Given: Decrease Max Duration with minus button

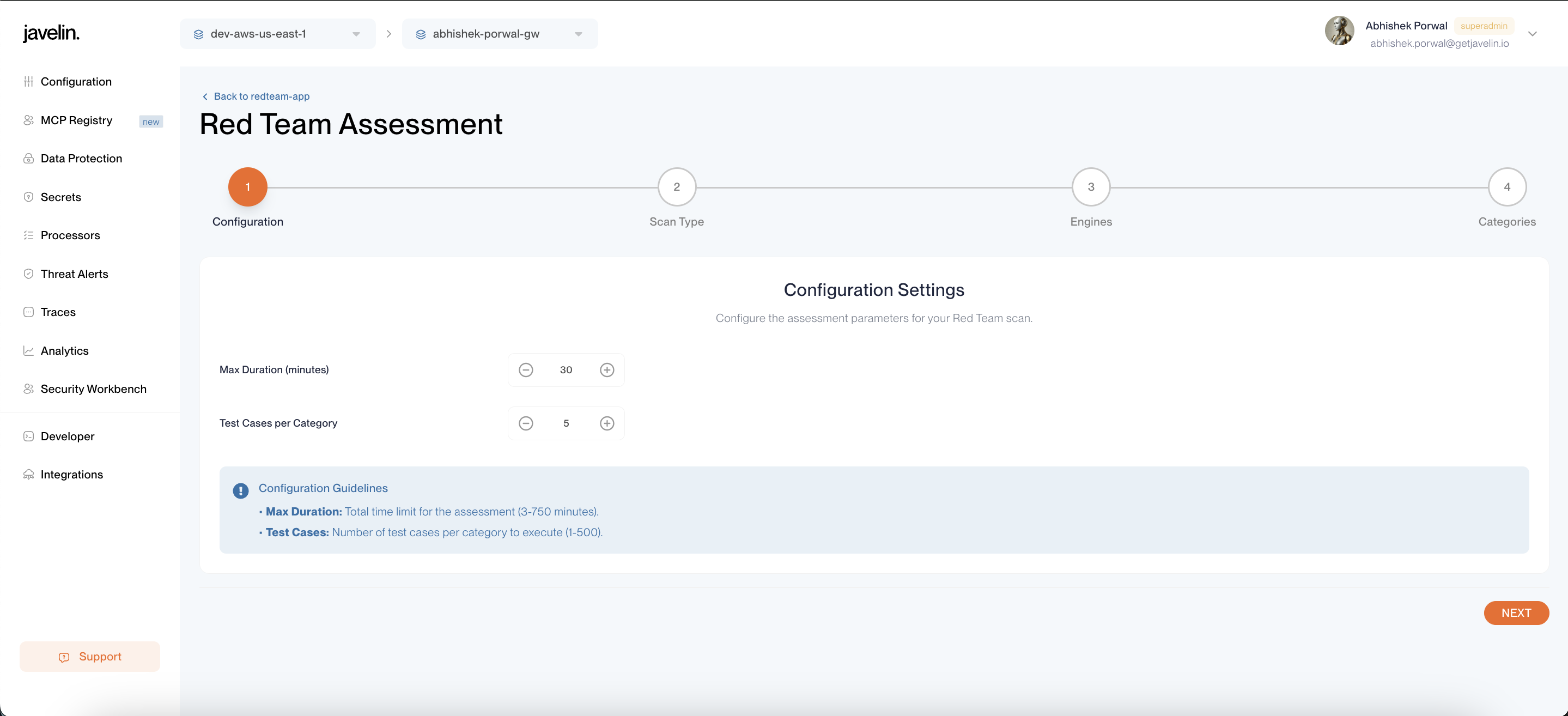Looking at the screenshot, I should 526,369.
